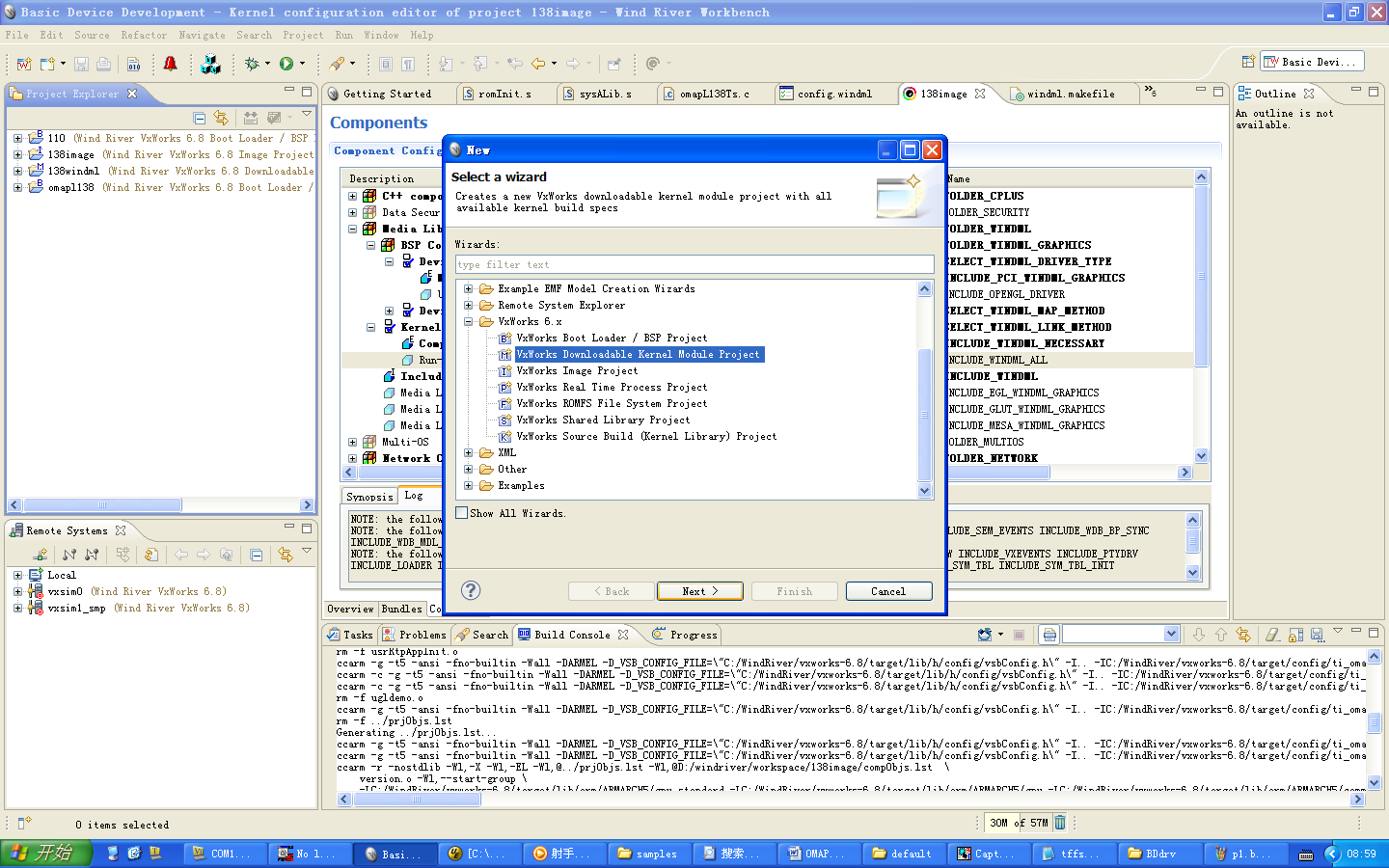Open the Navigate menu
This screenshot has width=1389, height=868.
pyautogui.click(x=202, y=35)
